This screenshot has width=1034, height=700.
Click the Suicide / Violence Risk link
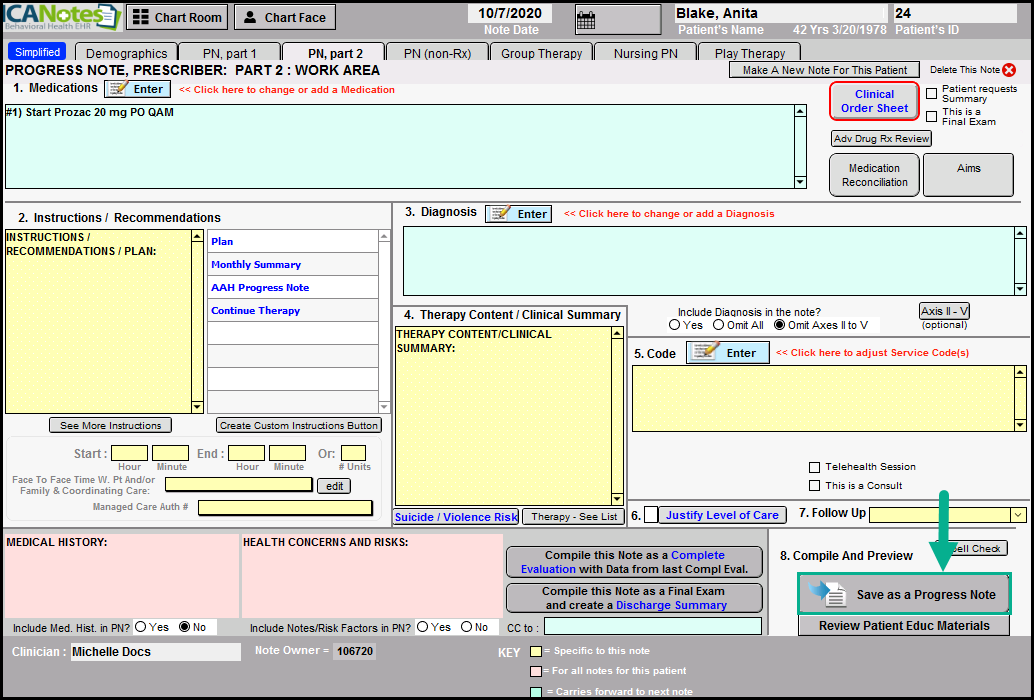coord(456,517)
